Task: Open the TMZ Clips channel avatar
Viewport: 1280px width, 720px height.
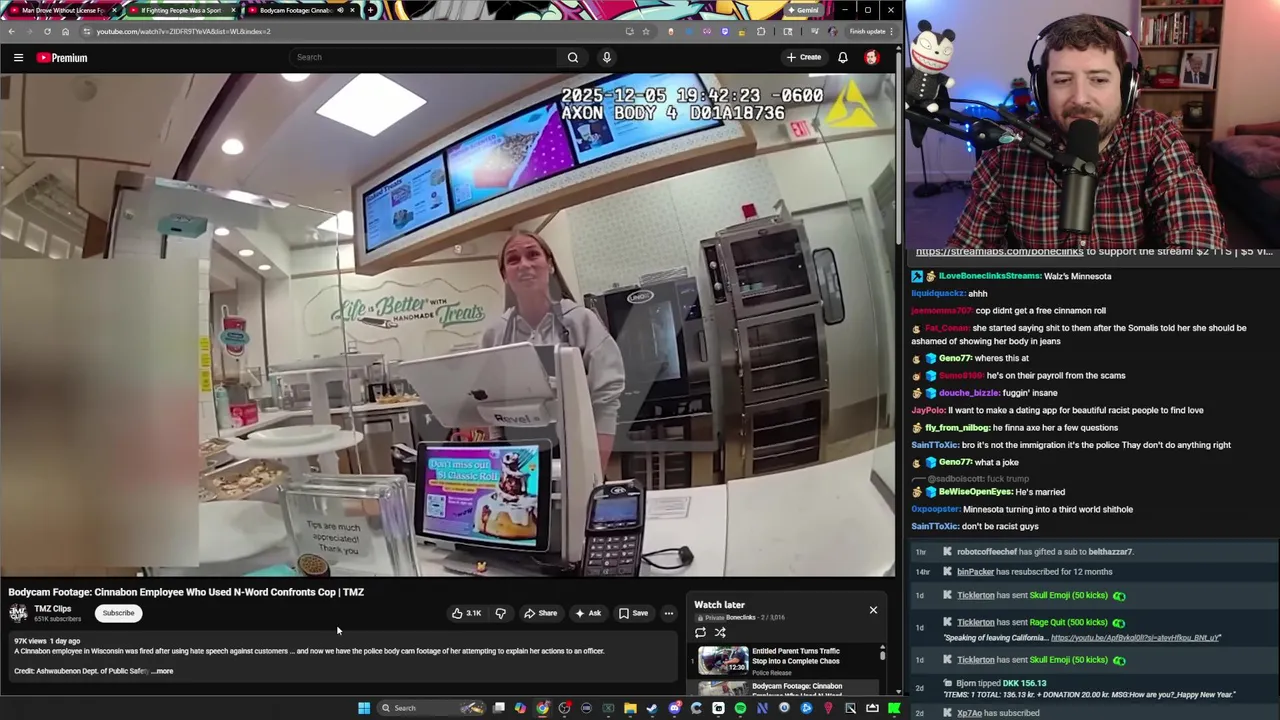Action: point(18,613)
